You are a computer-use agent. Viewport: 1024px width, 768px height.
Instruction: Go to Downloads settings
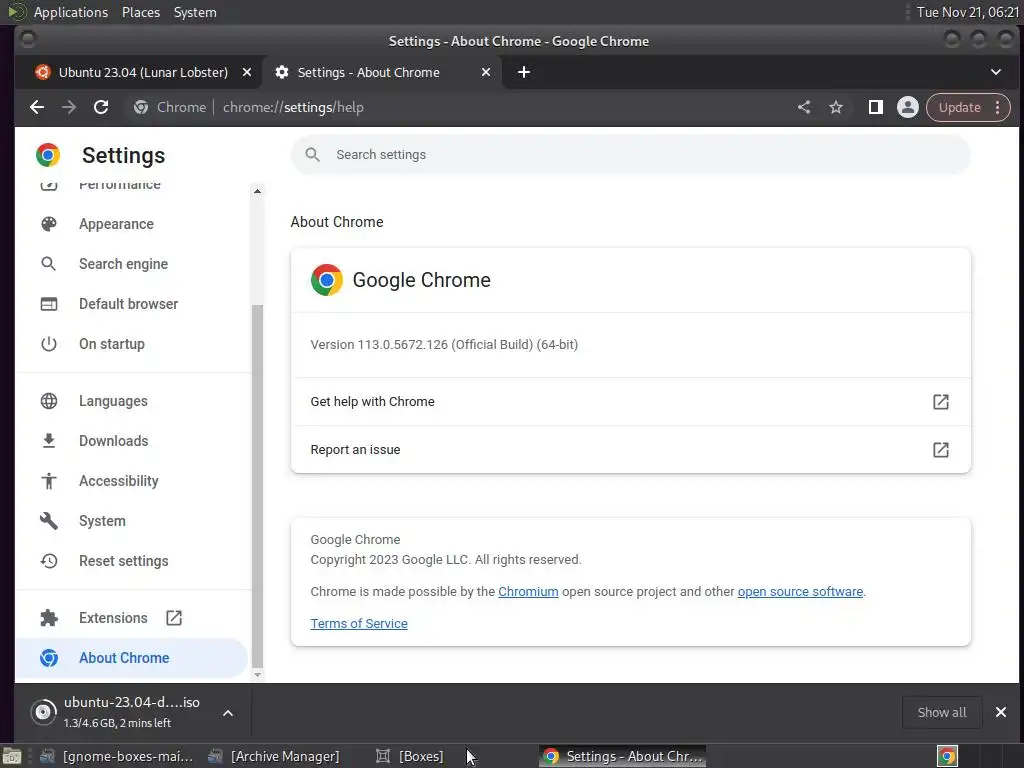pos(114,441)
